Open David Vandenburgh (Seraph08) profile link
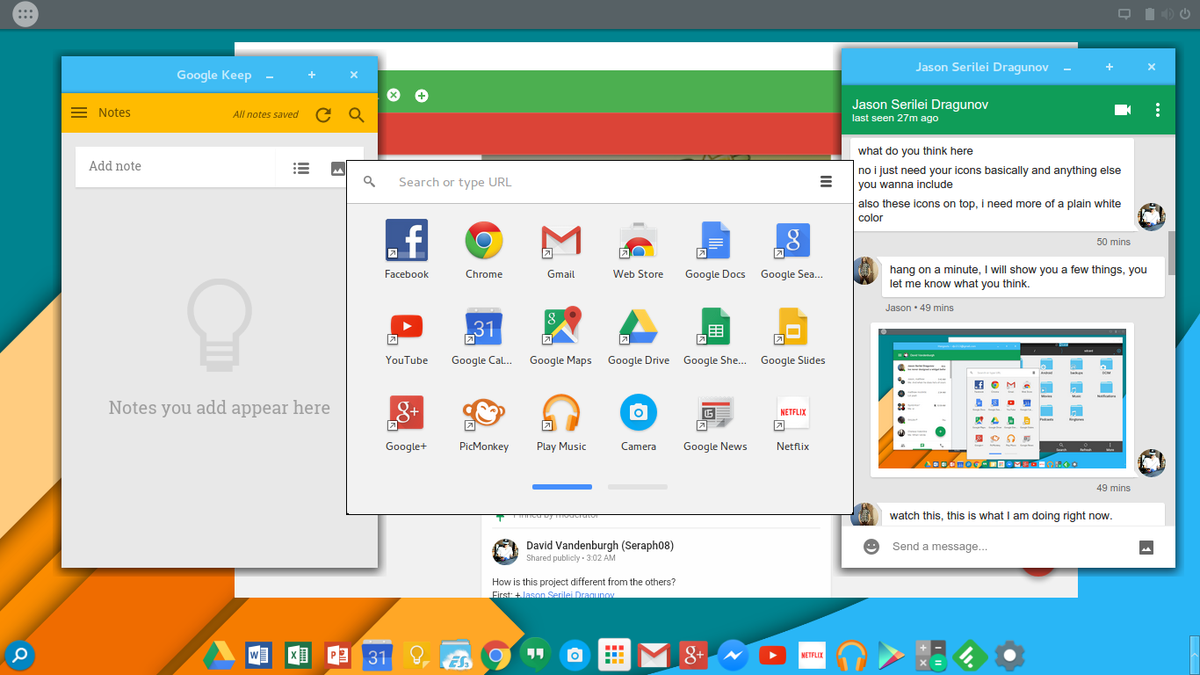 coord(600,546)
